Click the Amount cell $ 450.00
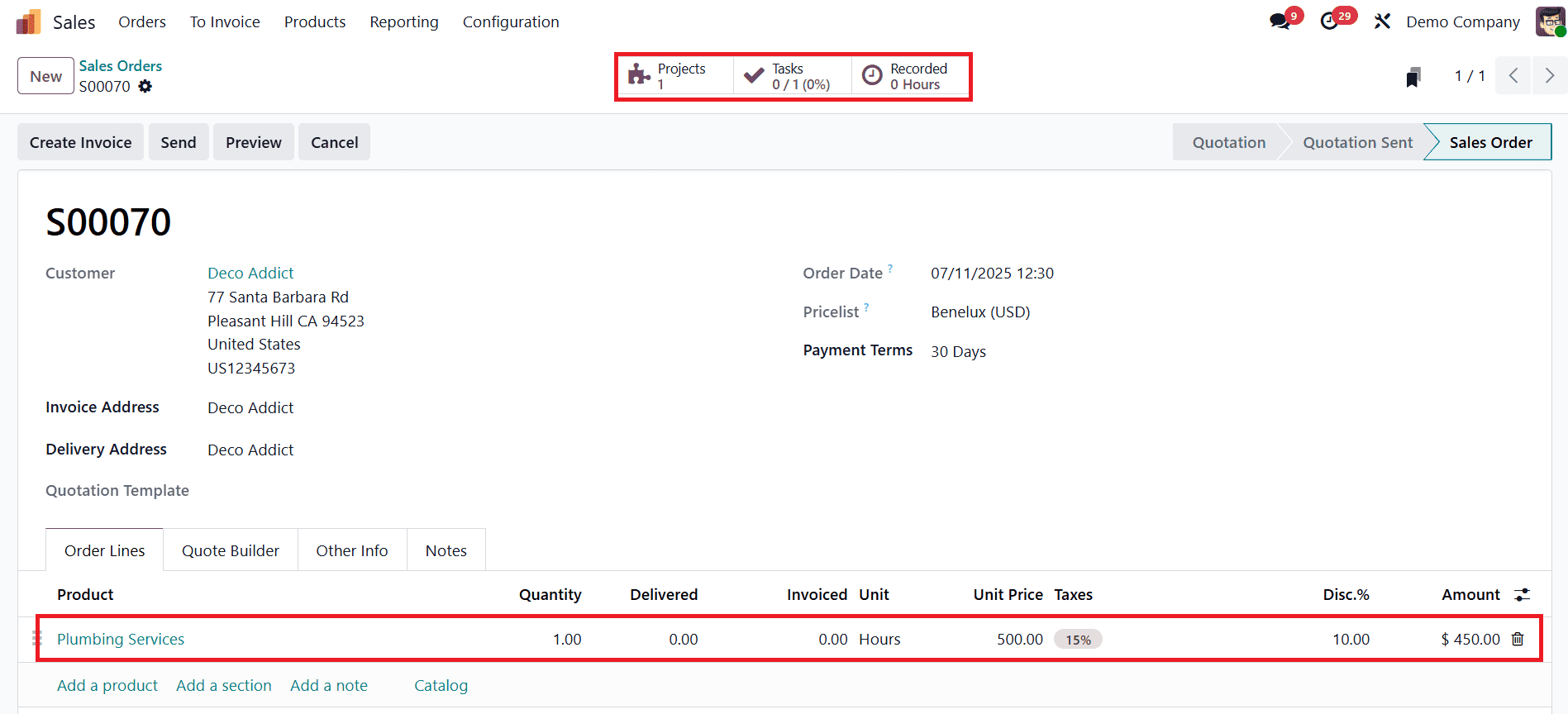Viewport: 1568px width, 714px height. [1470, 639]
